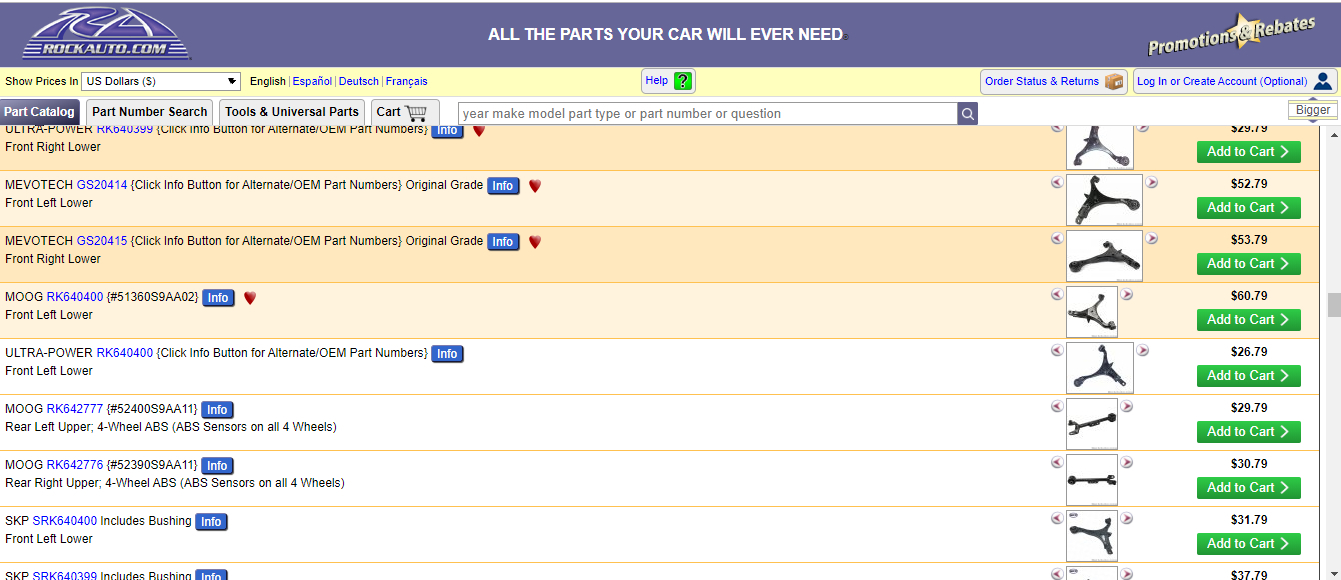Click the green Help question mark icon
Viewport: 1341px width, 580px height.
683,81
